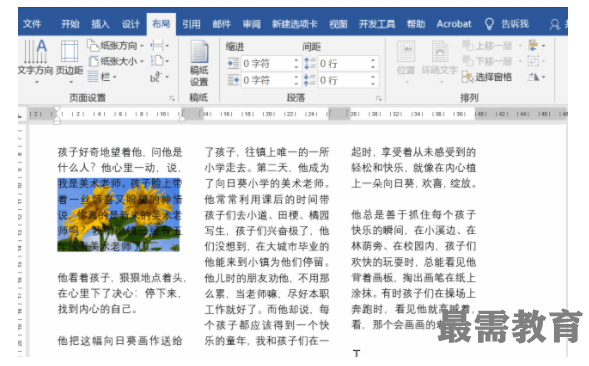
Task: Decrease right indent with down arrow
Action: [x=296, y=83]
